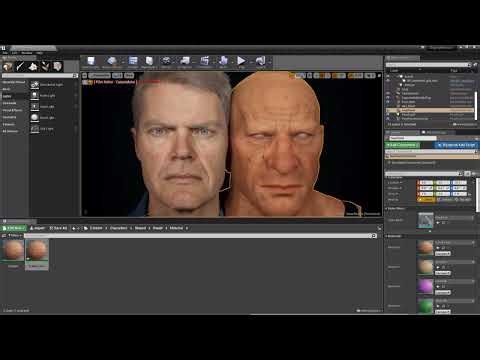The height and width of the screenshot is (360, 480).
Task: Click the Content Browser folder path icon
Action: [x=86, y=228]
